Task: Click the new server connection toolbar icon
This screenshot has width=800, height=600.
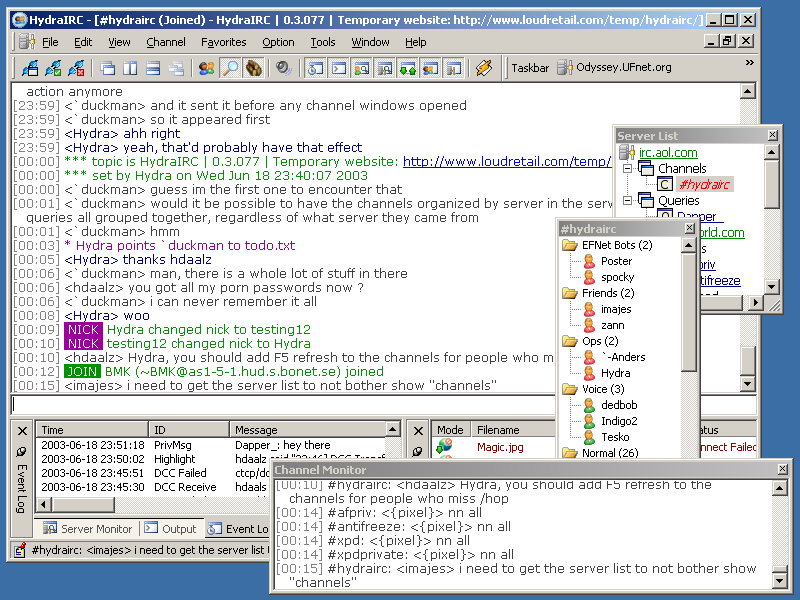Action: pyautogui.click(x=30, y=68)
